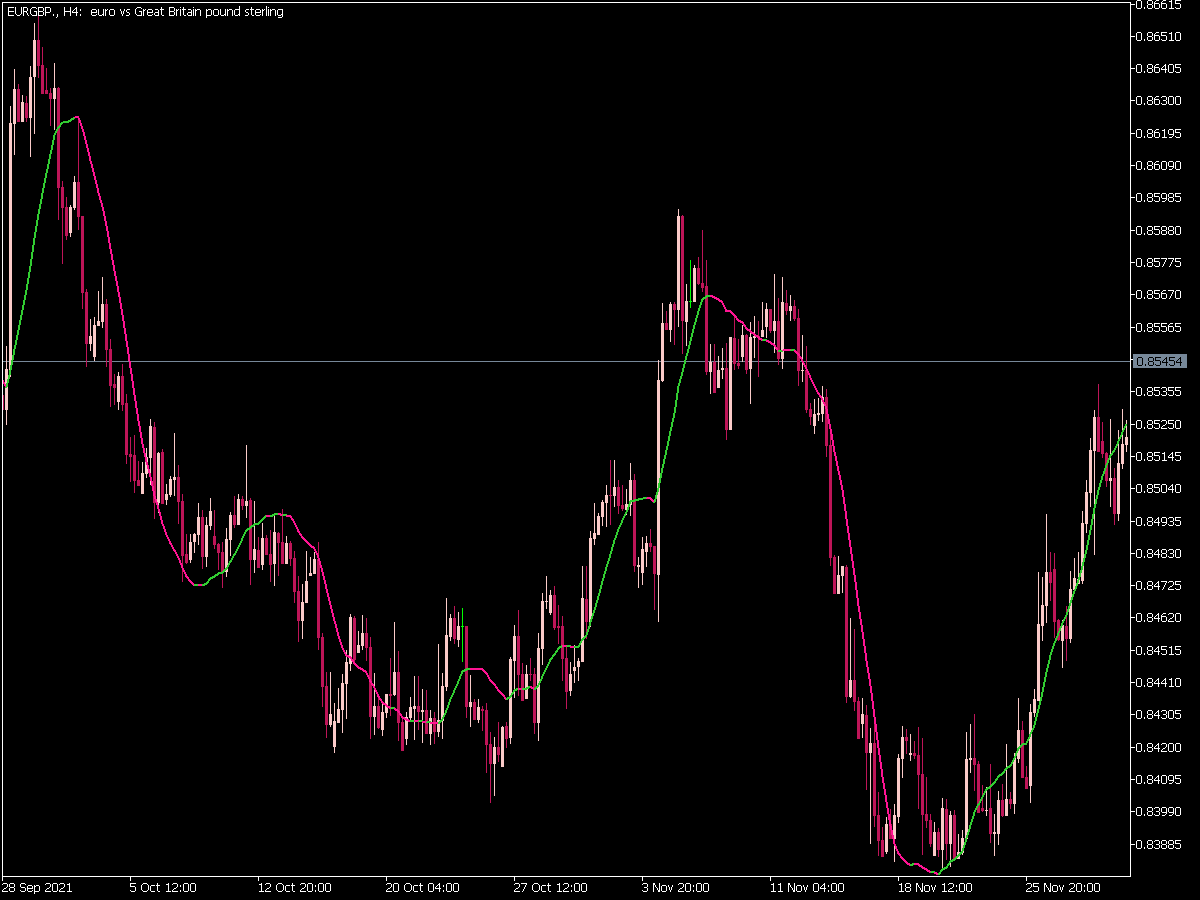Click the 11 Nov 04:00 time label
The width and height of the screenshot is (1200, 900).
807,887
